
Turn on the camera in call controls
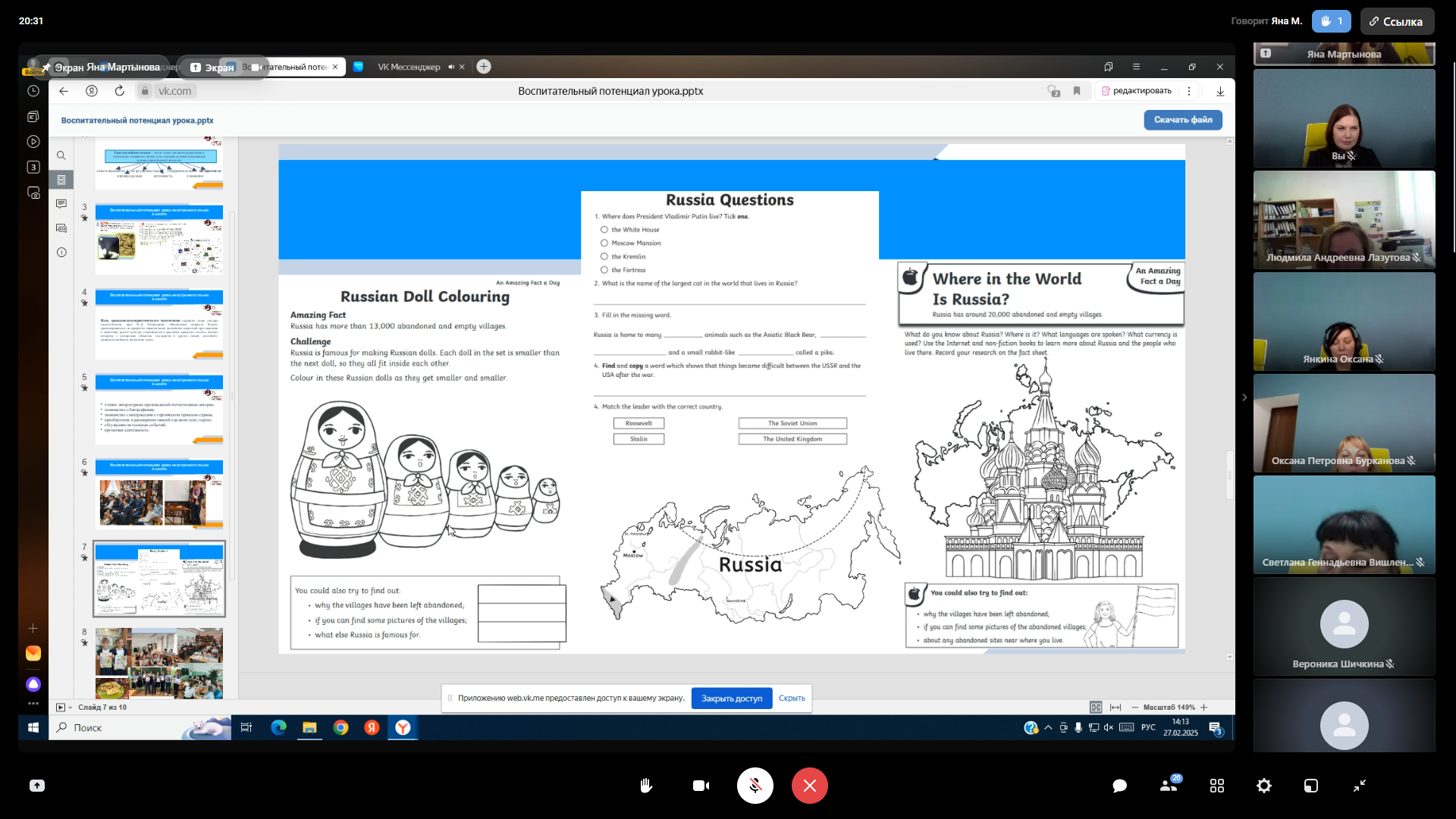(701, 786)
